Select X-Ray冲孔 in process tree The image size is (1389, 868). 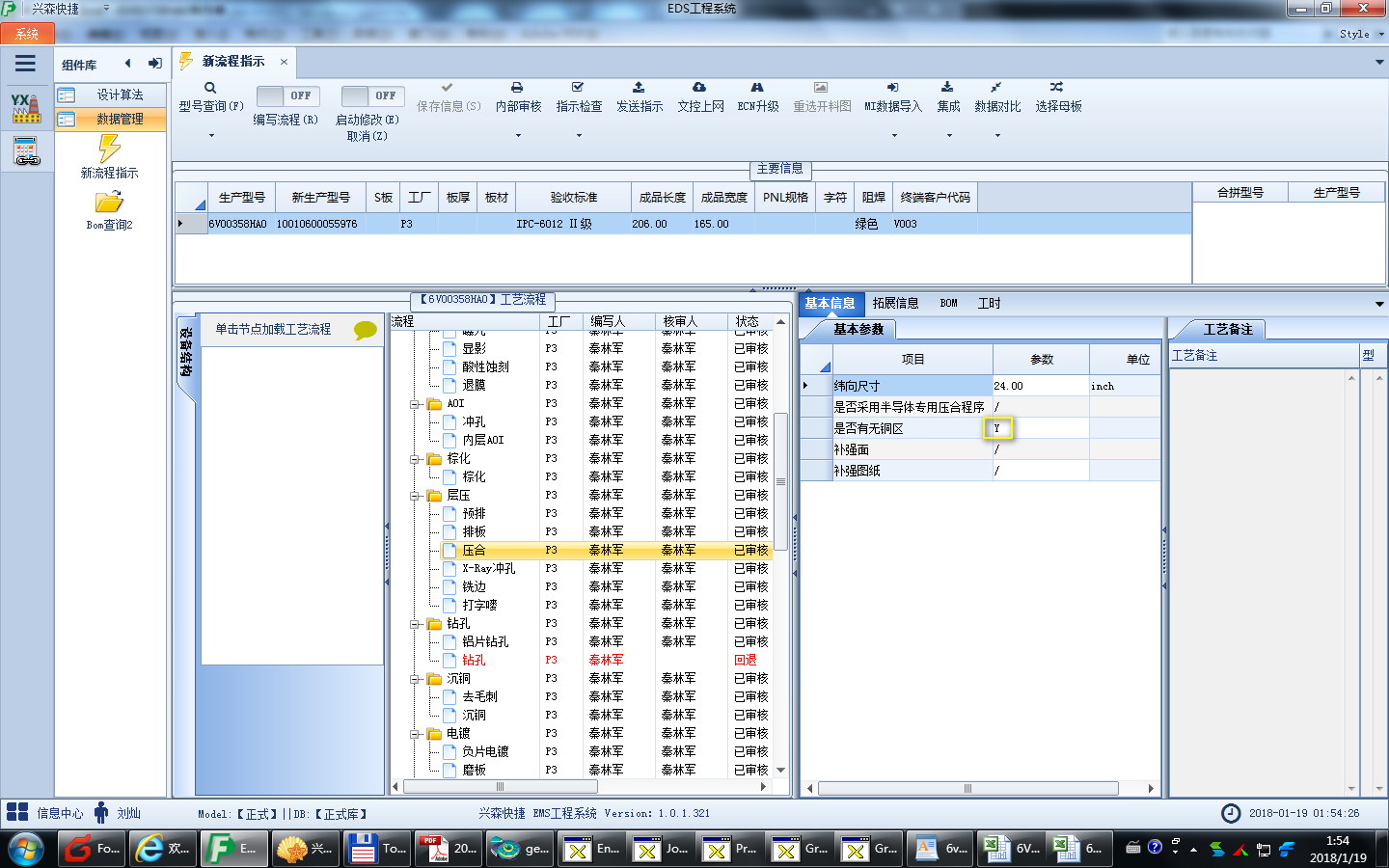[488, 569]
